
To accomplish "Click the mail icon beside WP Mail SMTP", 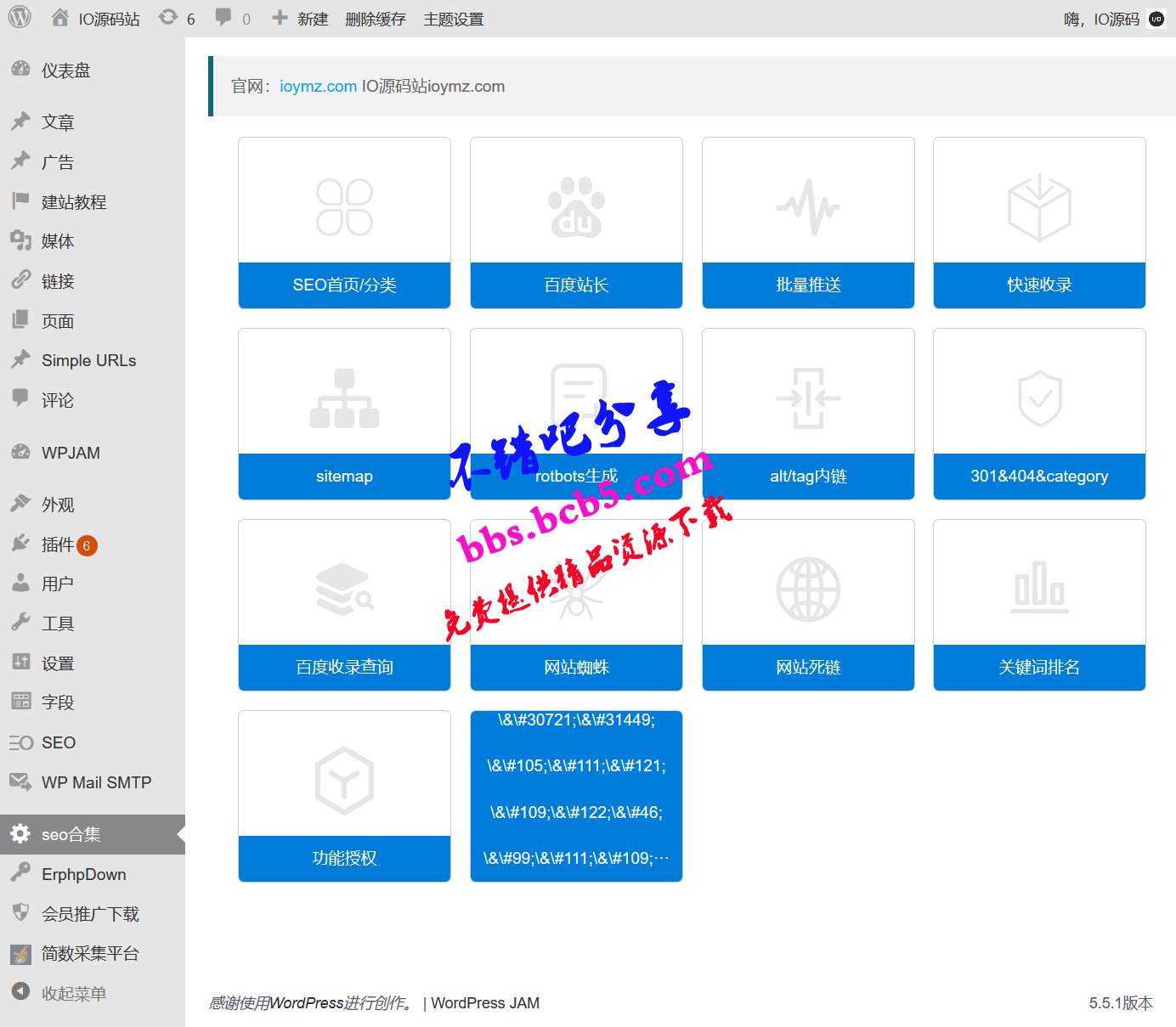I will [21, 782].
